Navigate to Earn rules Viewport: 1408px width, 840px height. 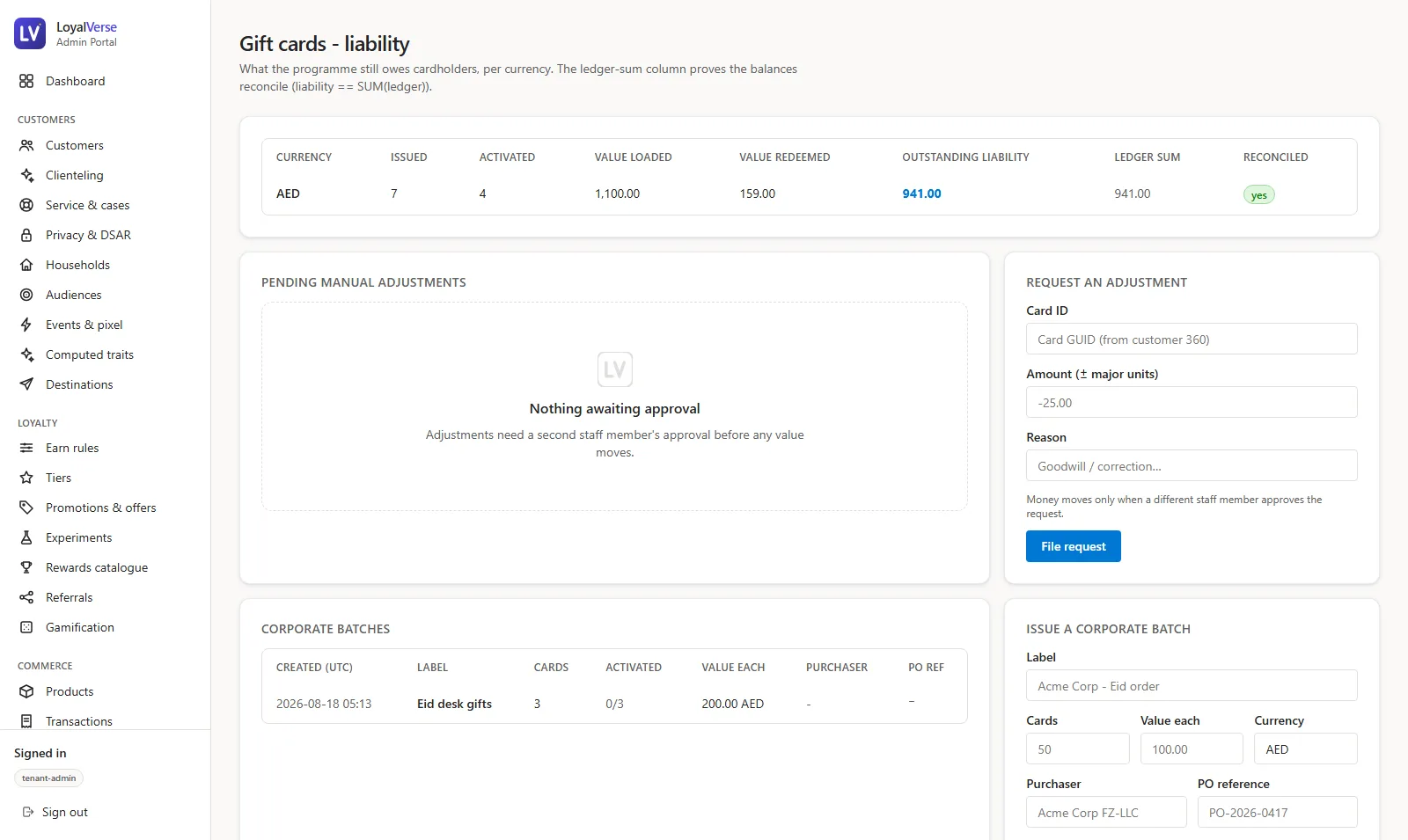point(106,448)
